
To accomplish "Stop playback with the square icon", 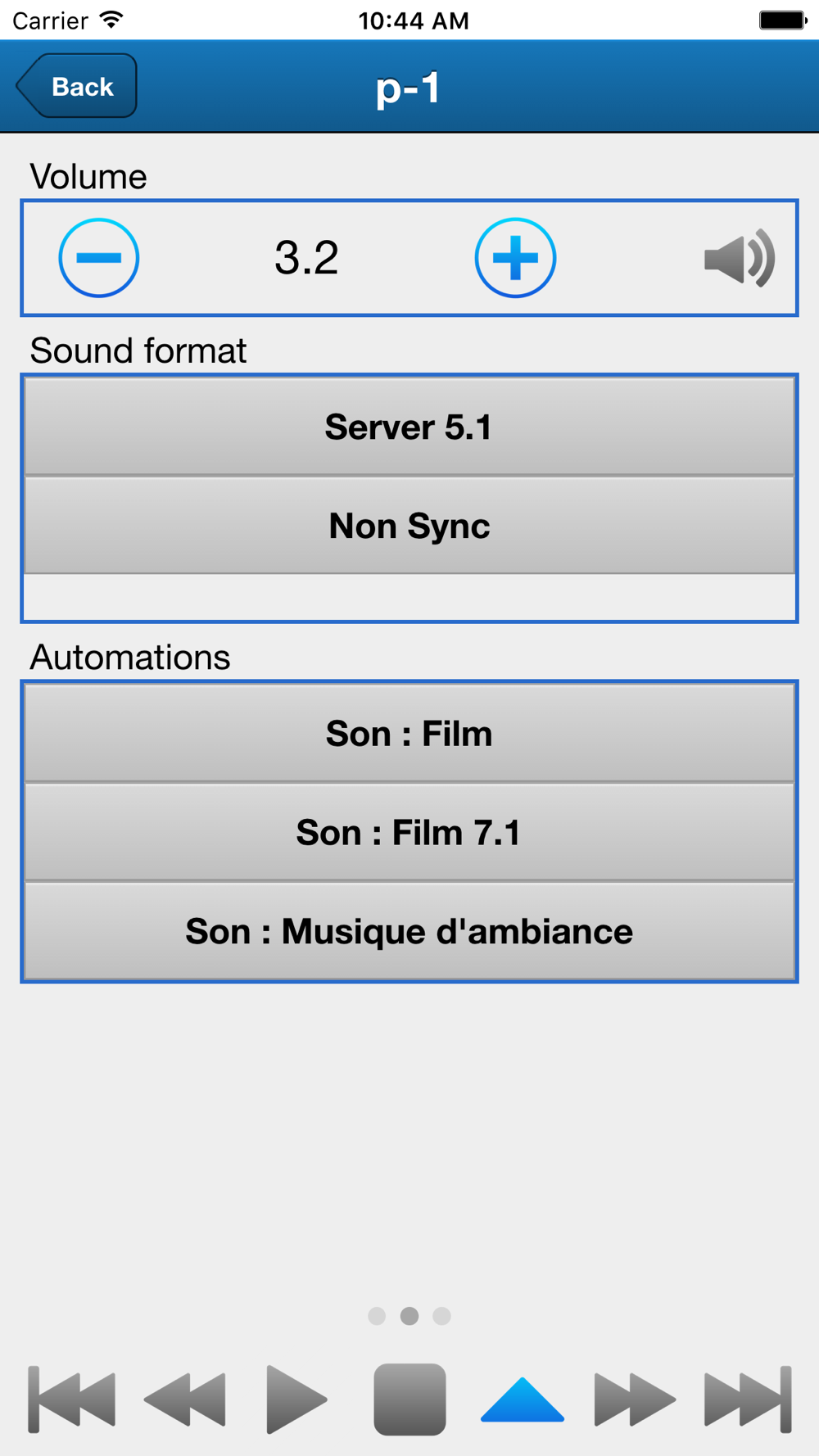I will click(409, 1399).
